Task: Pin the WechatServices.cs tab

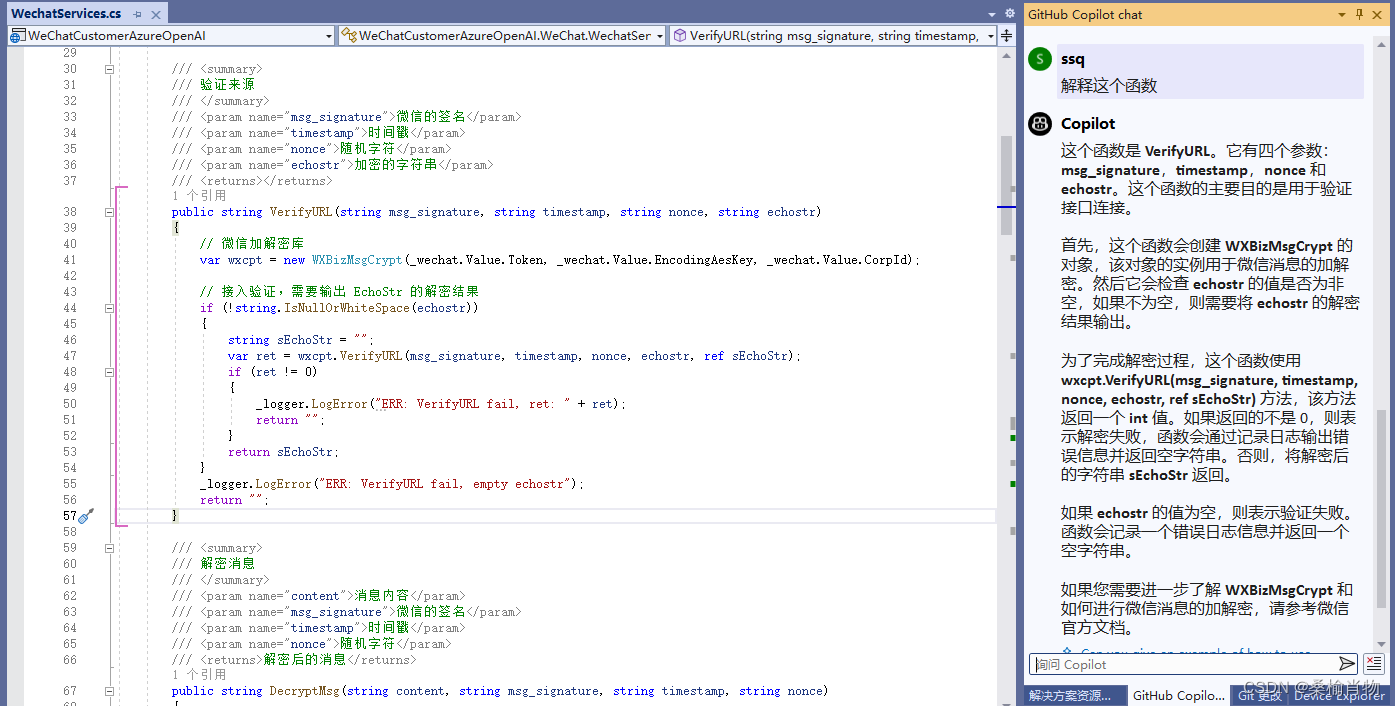Action: point(138,14)
